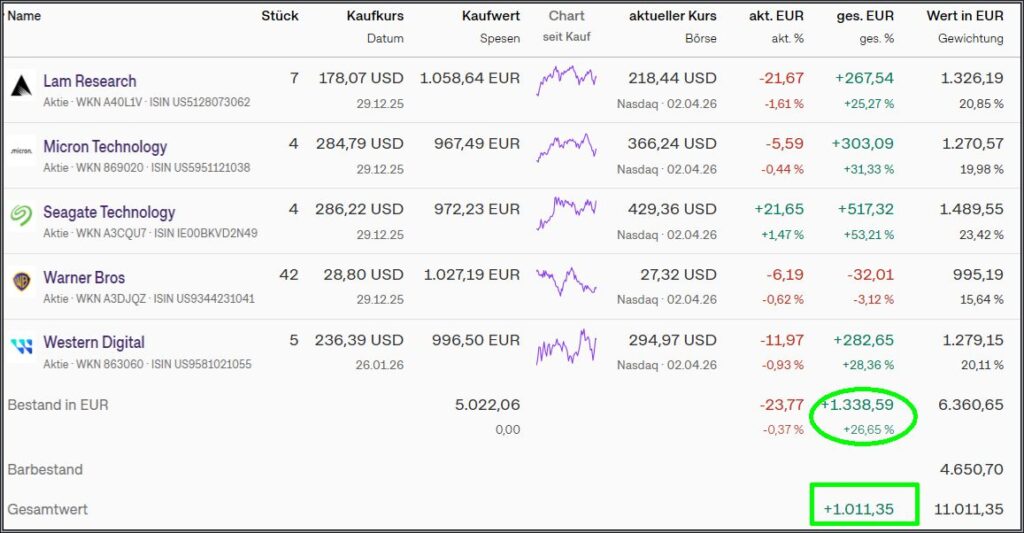The image size is (1024, 533).
Task: Open Lam Research price chart thumbnail
Action: pos(566,80)
